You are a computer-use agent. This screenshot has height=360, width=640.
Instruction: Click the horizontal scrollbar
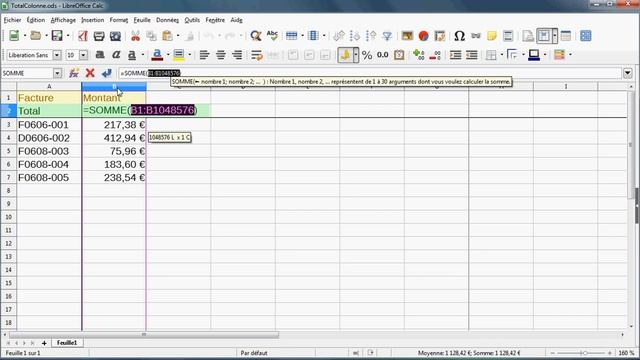pyautogui.click(x=144, y=335)
